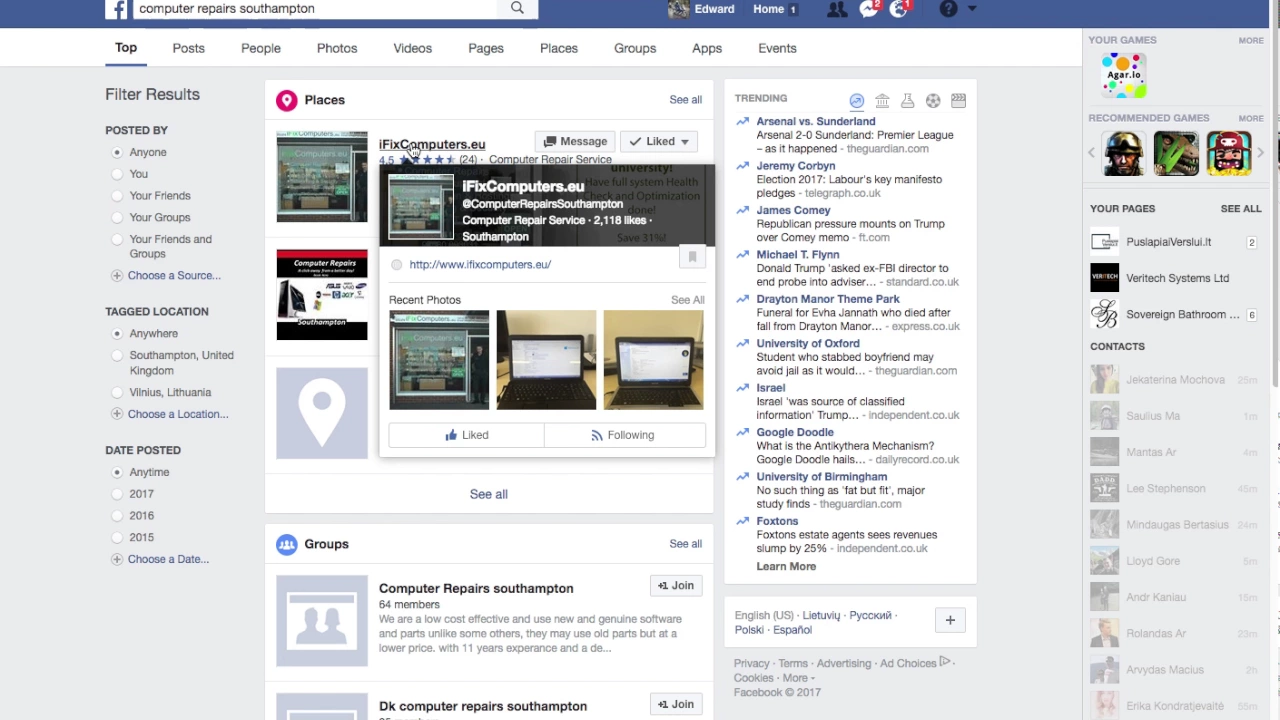Select 2017 date posted radio
1280x720 pixels.
(x=117, y=494)
